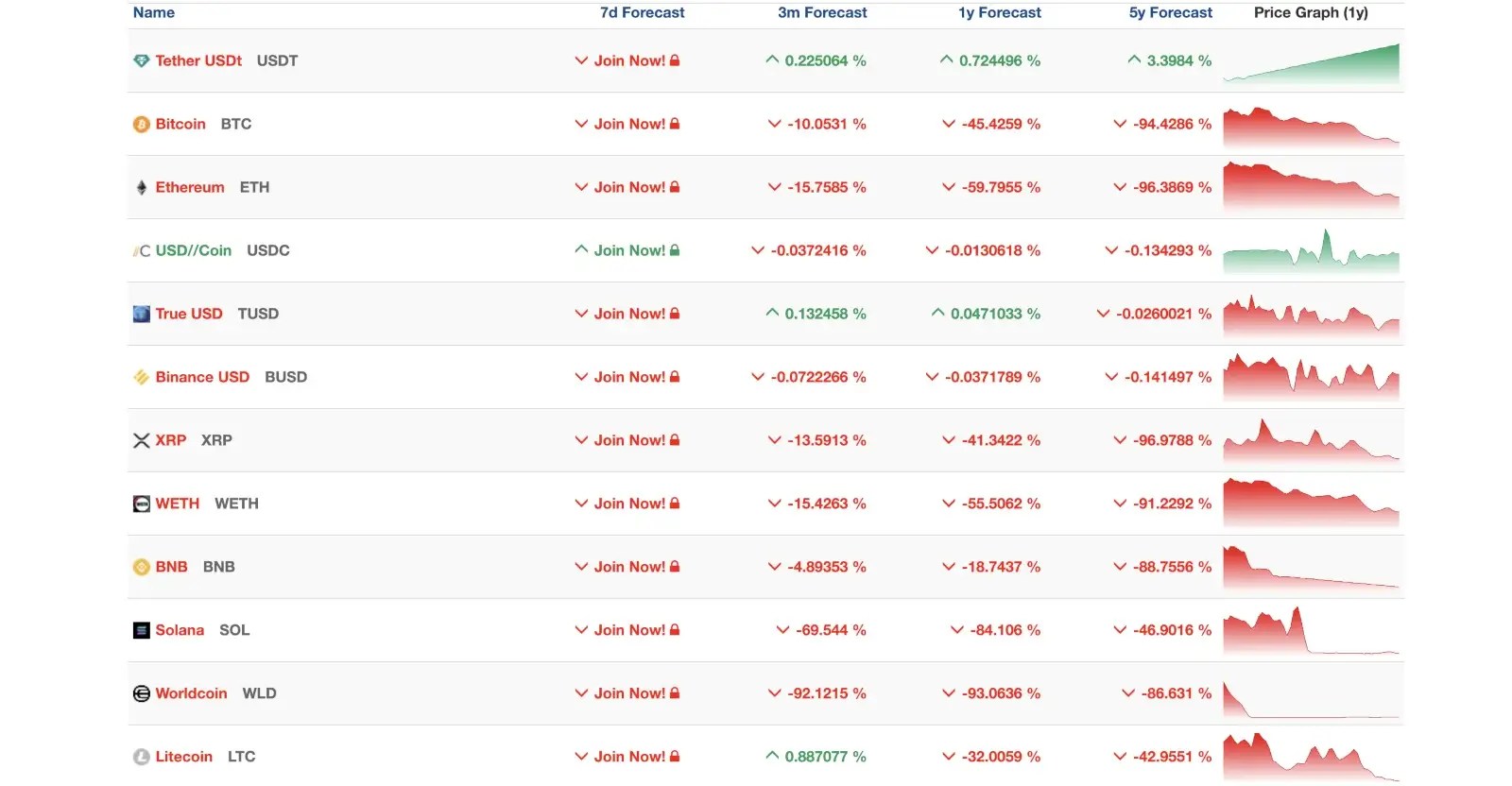The image size is (1512, 786).
Task: Click the Ethereum diamond logo icon
Action: 142,187
